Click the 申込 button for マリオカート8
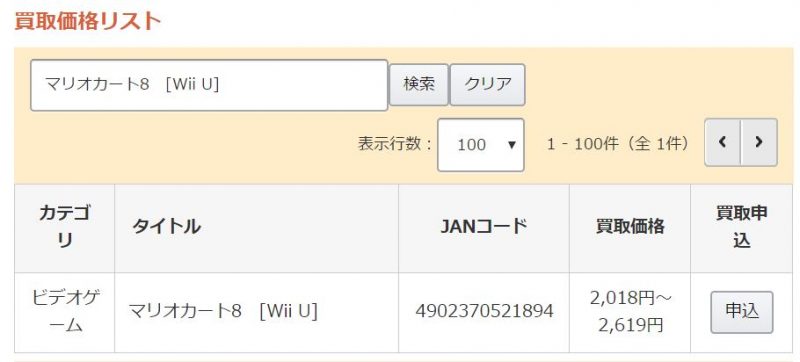 pyautogui.click(x=742, y=312)
